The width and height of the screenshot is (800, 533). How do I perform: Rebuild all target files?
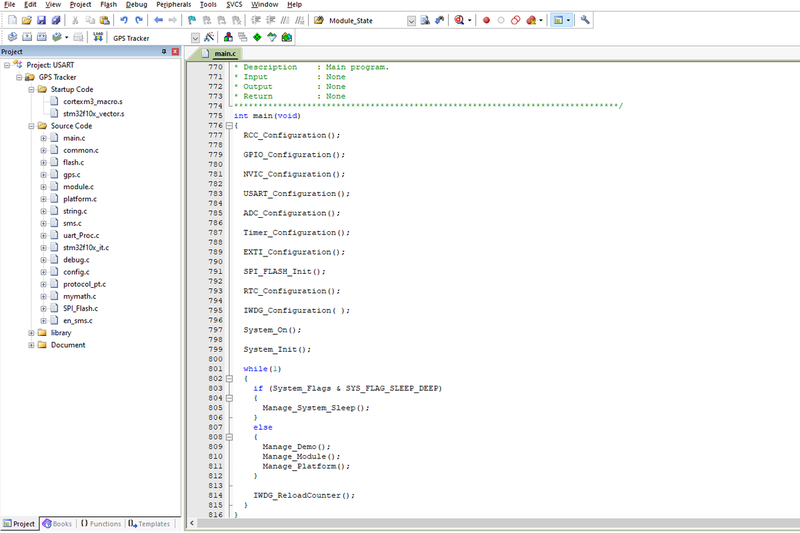tap(42, 37)
